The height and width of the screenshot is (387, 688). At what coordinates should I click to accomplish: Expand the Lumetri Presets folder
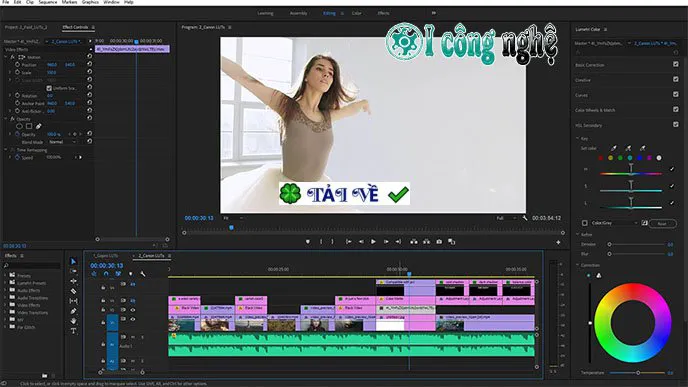5,283
